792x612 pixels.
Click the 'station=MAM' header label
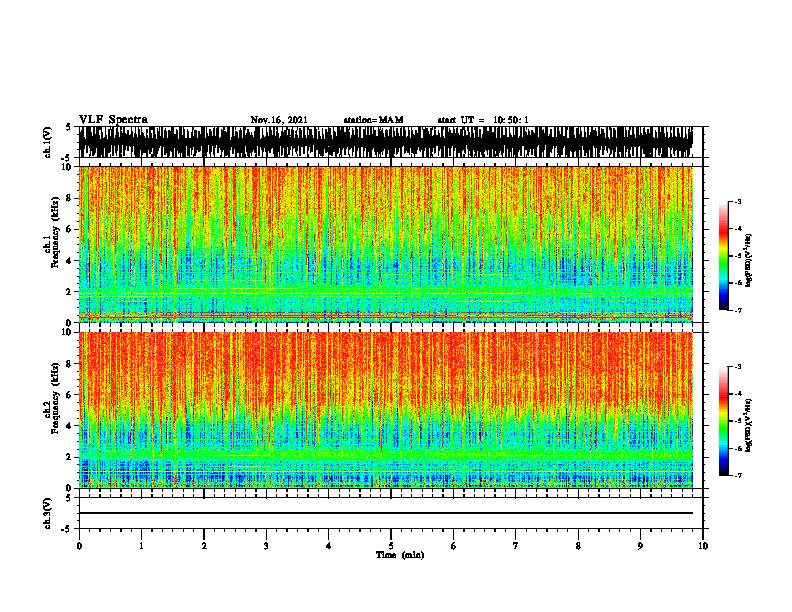click(x=373, y=120)
